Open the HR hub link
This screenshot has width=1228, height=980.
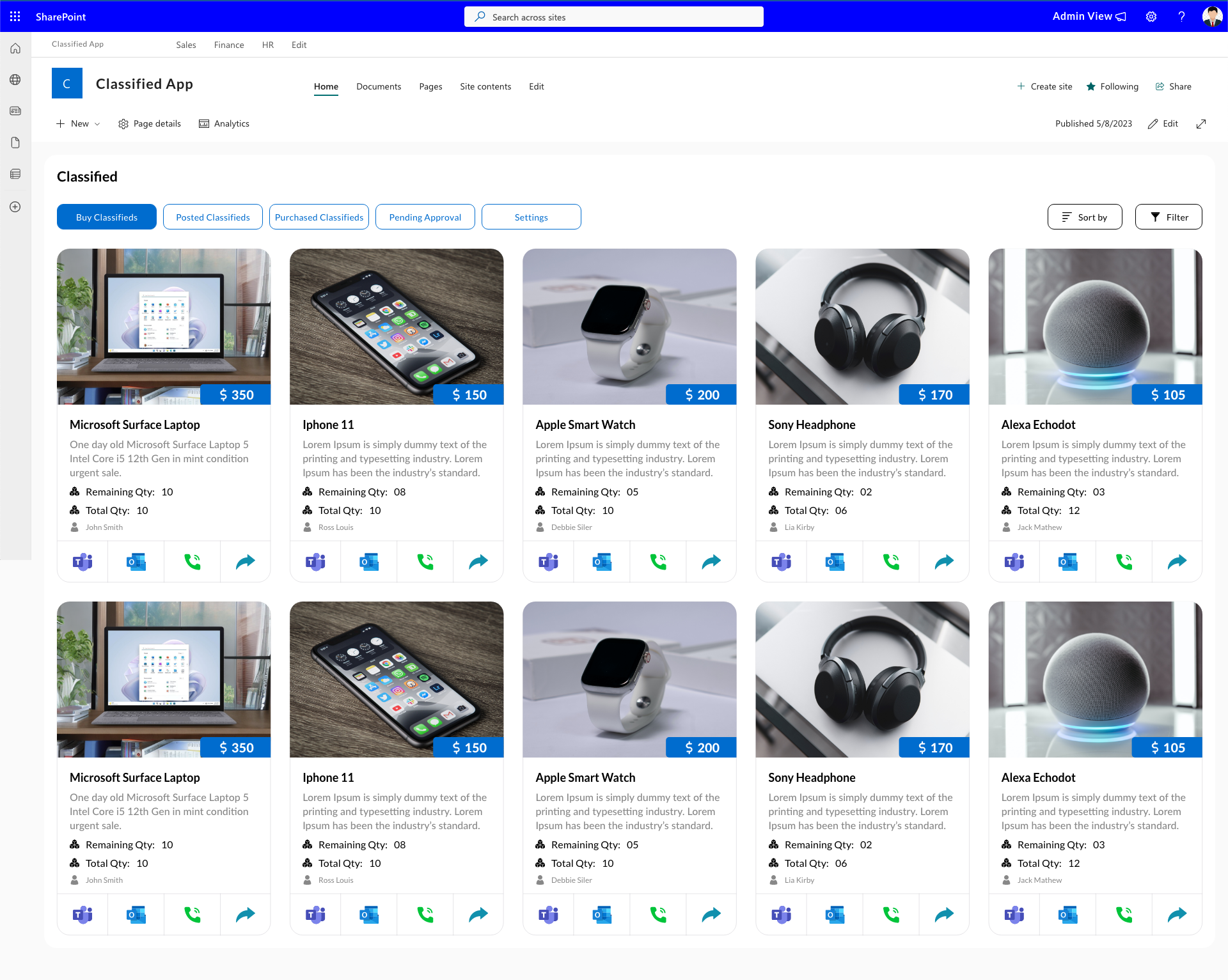[268, 45]
